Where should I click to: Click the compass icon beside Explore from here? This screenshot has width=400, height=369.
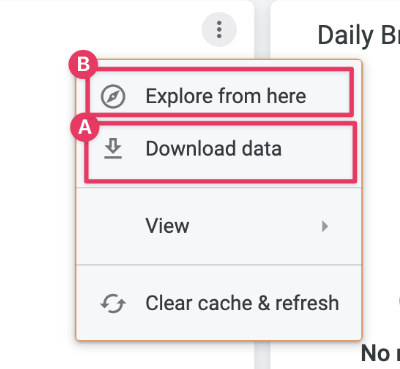[113, 96]
